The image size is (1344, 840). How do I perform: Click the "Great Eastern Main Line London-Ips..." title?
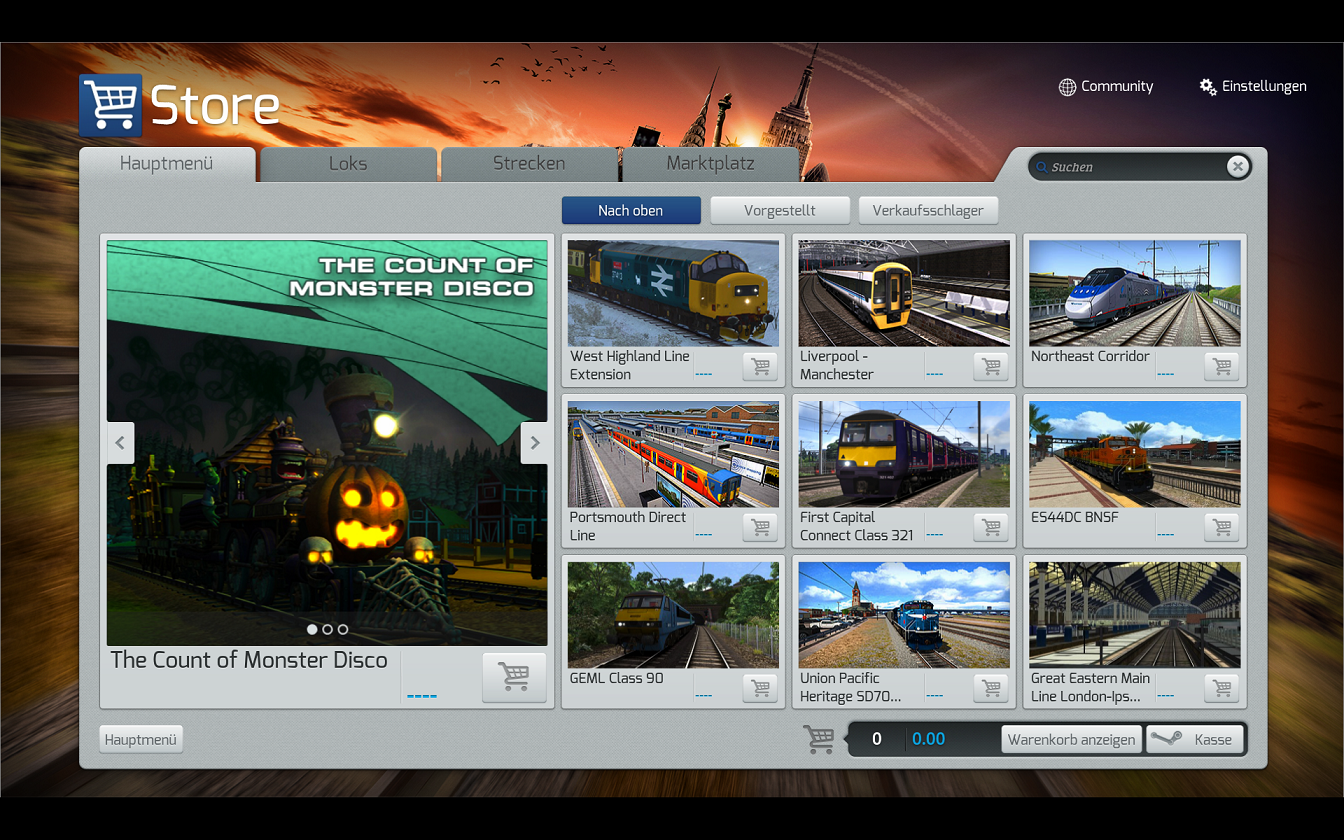pos(1091,687)
